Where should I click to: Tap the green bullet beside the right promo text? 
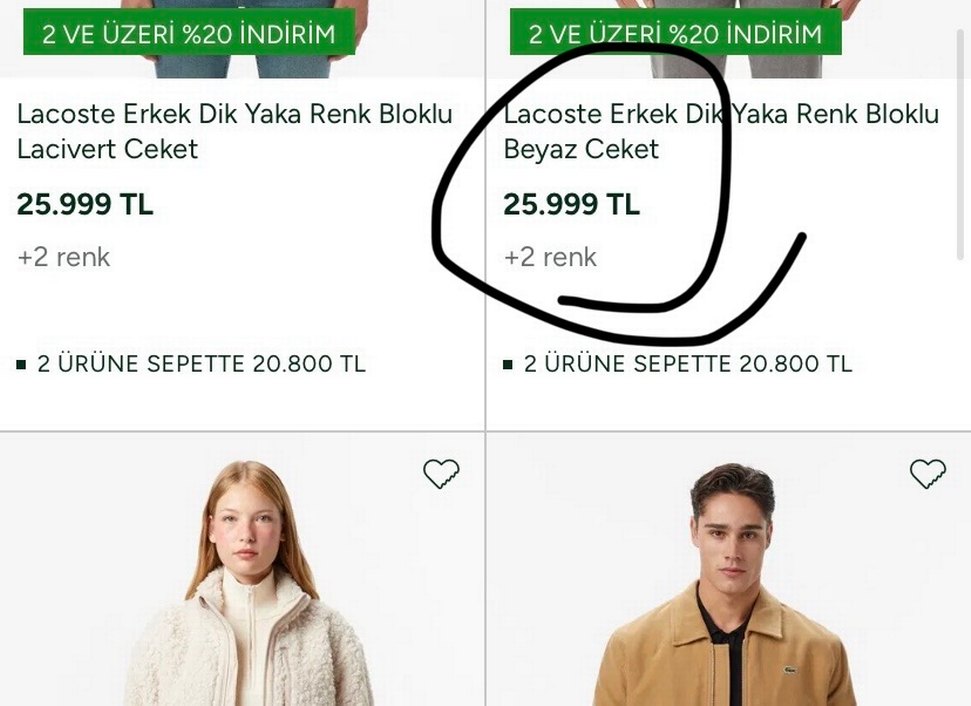(509, 364)
